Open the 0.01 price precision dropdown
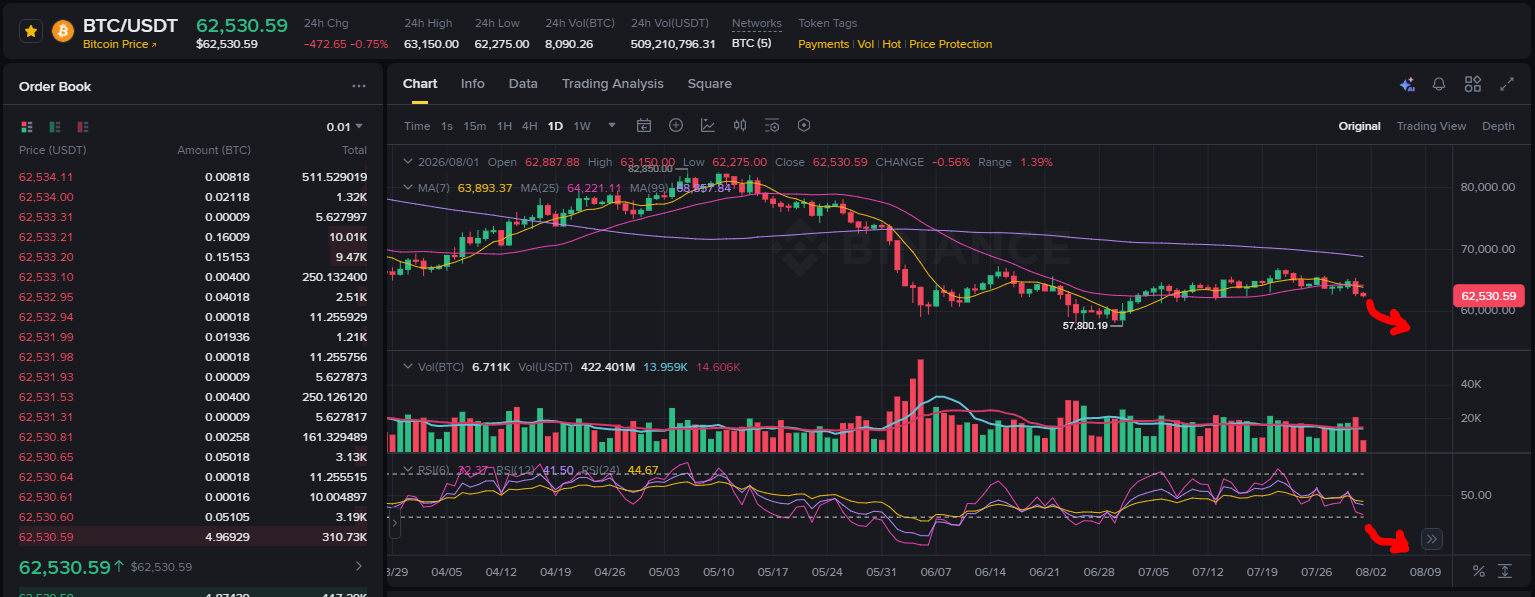The image size is (1535, 597). [345, 127]
